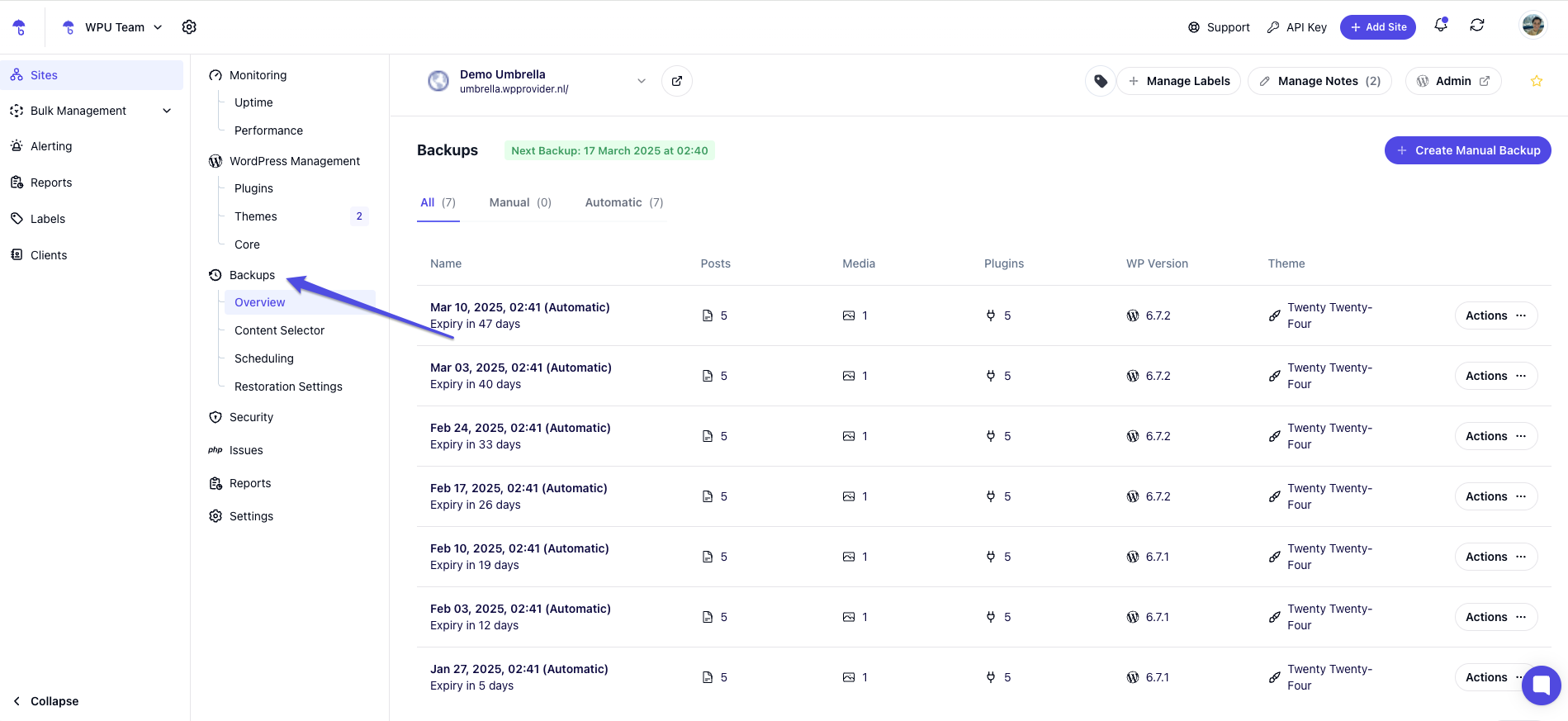
Task: Click the refresh sync icon
Action: [x=1477, y=26]
